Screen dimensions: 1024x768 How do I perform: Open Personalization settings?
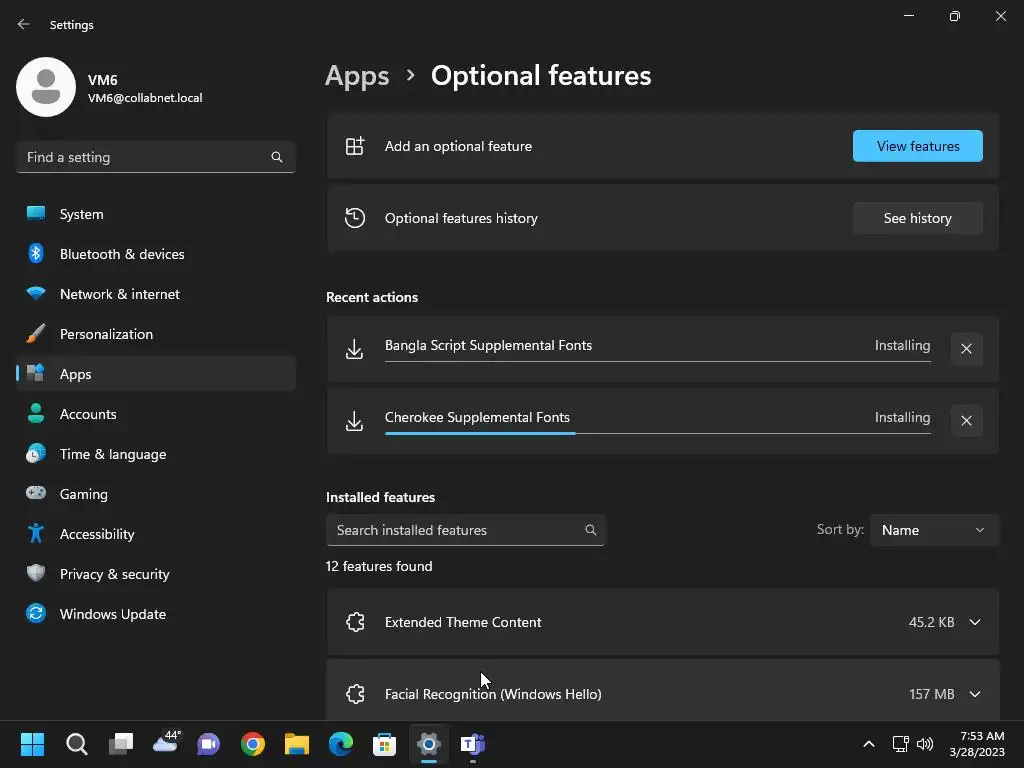click(x=106, y=334)
